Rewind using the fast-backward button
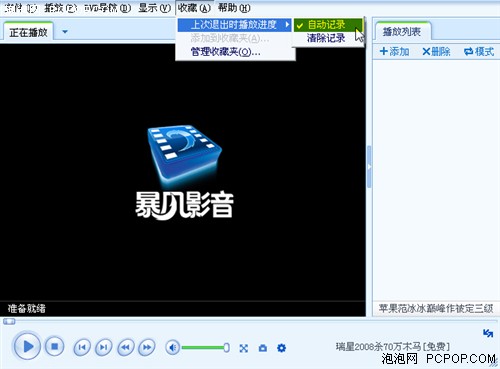Screen dimensions: 500x369 pyautogui.click(x=126, y=347)
